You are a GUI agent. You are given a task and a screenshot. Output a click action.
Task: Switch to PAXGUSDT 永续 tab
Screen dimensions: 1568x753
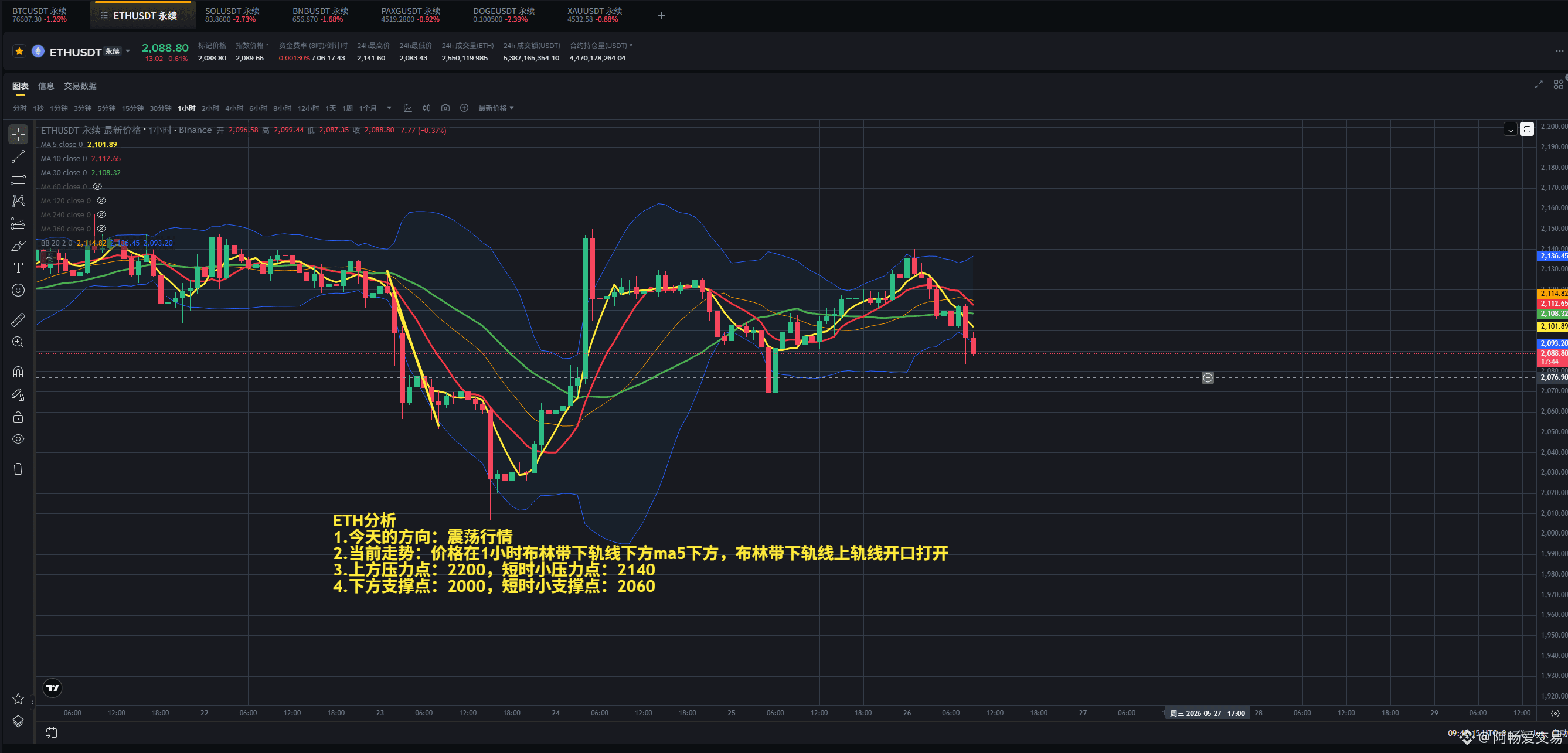click(411, 15)
